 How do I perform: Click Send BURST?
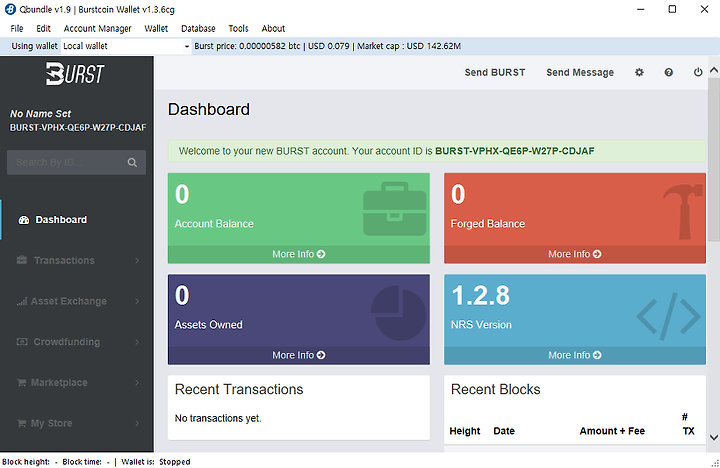(495, 73)
